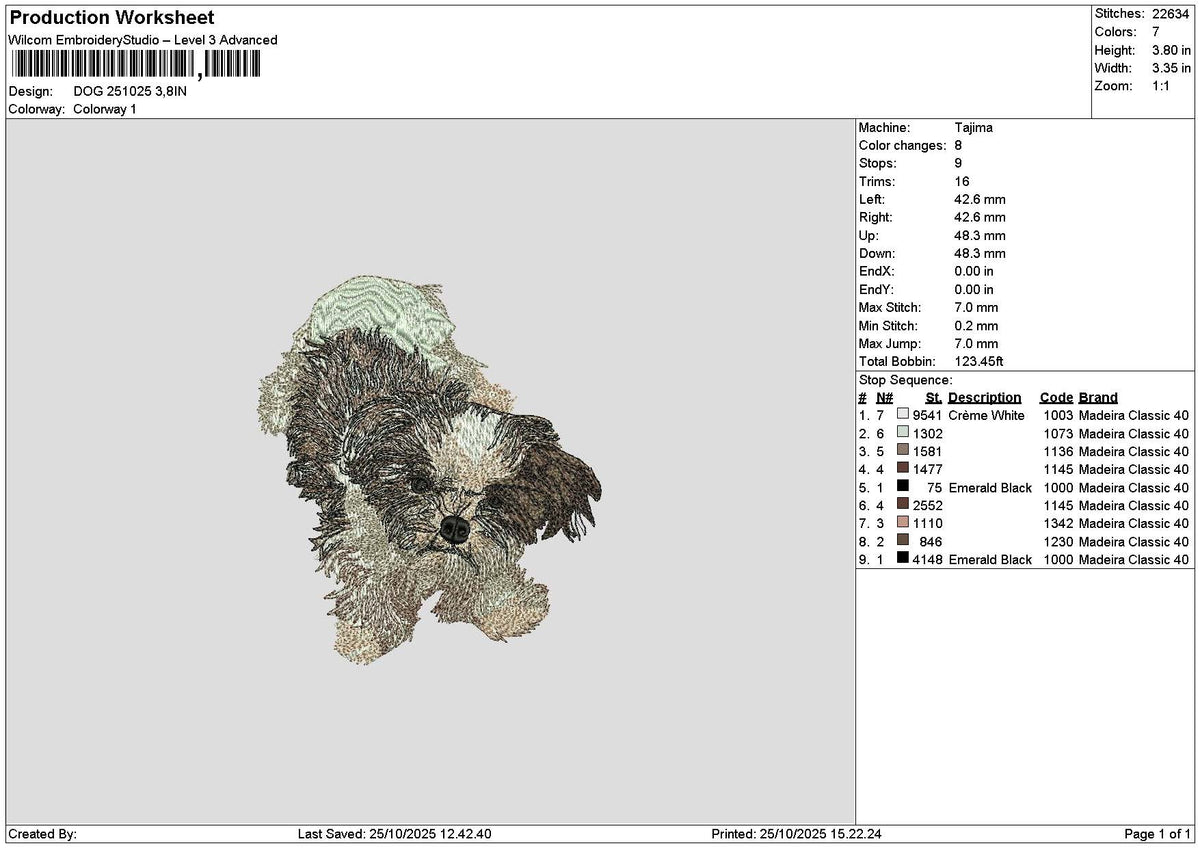Click "Wilcom EmbroideryStudio – Level 3 Advanced" text
This screenshot has width=1200, height=848.
pyautogui.click(x=143, y=40)
